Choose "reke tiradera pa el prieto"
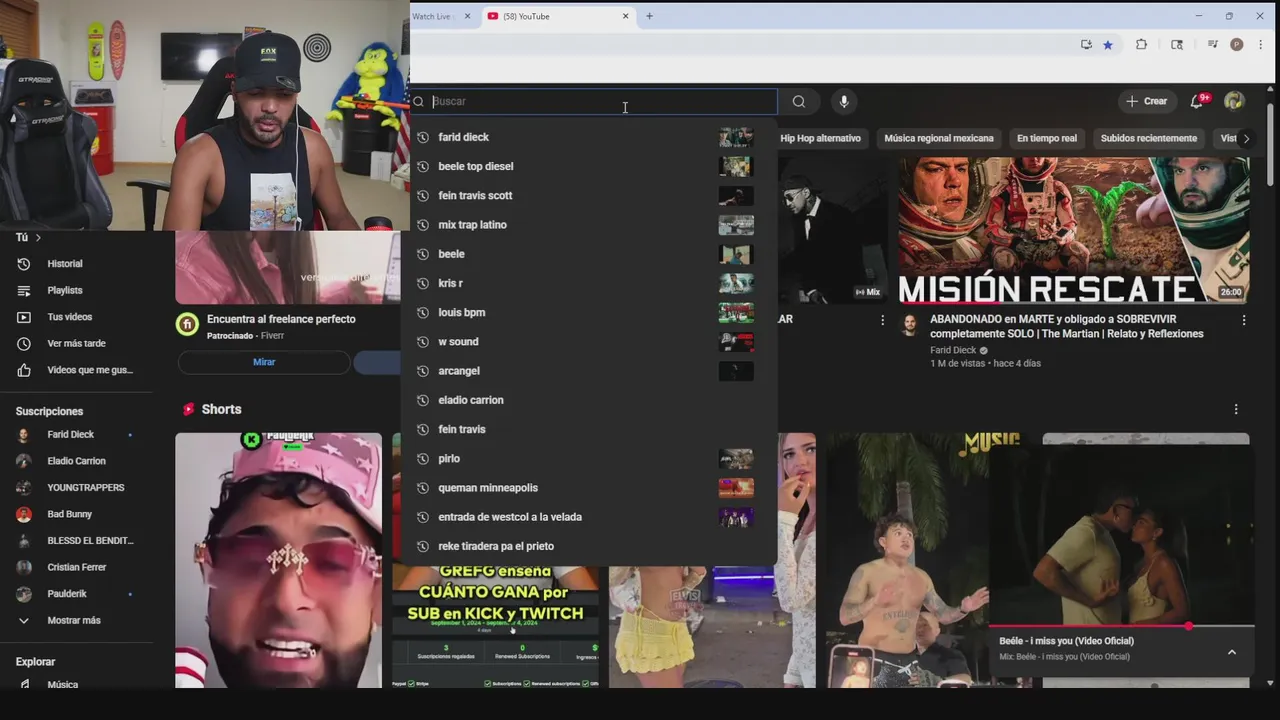Viewport: 1280px width, 720px height. (x=589, y=546)
